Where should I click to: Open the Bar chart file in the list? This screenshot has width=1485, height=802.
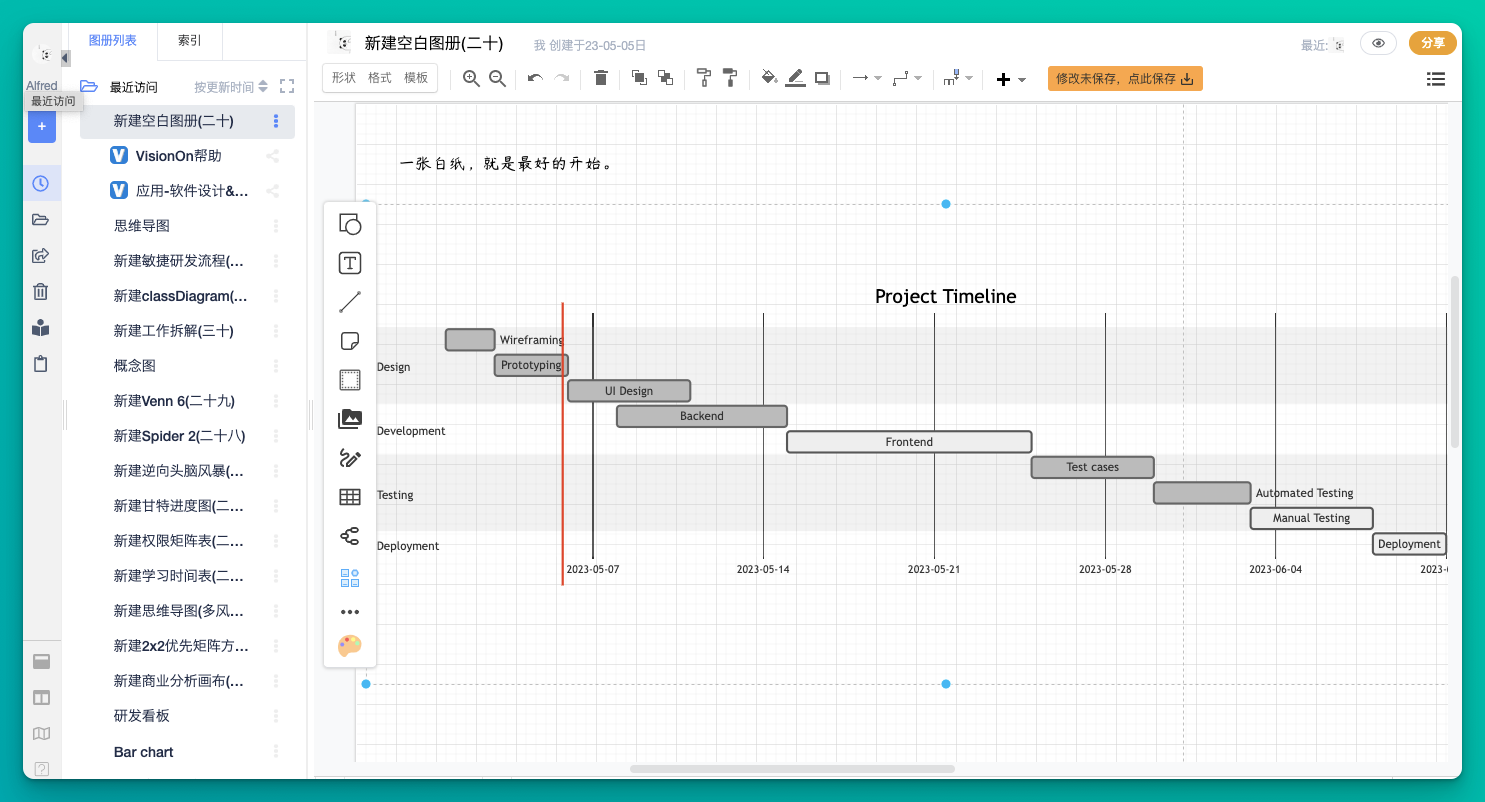click(143, 751)
